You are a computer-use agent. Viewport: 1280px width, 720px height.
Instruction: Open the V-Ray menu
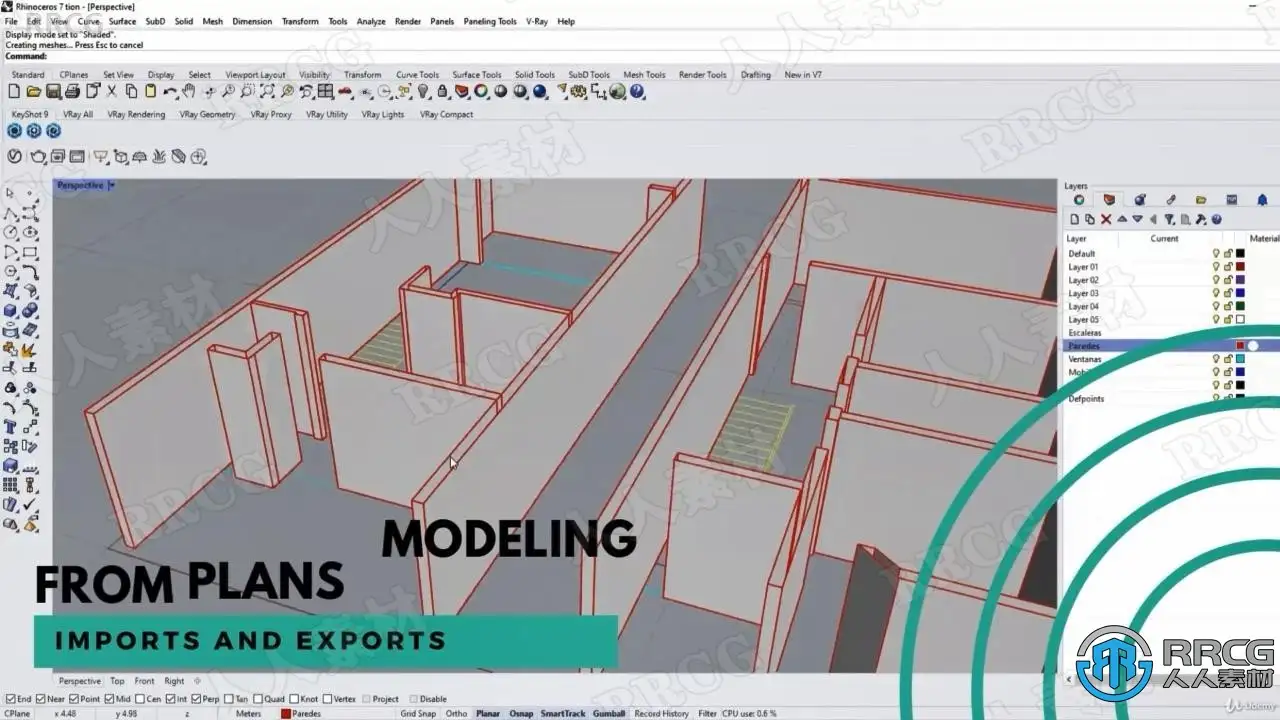pos(537,21)
